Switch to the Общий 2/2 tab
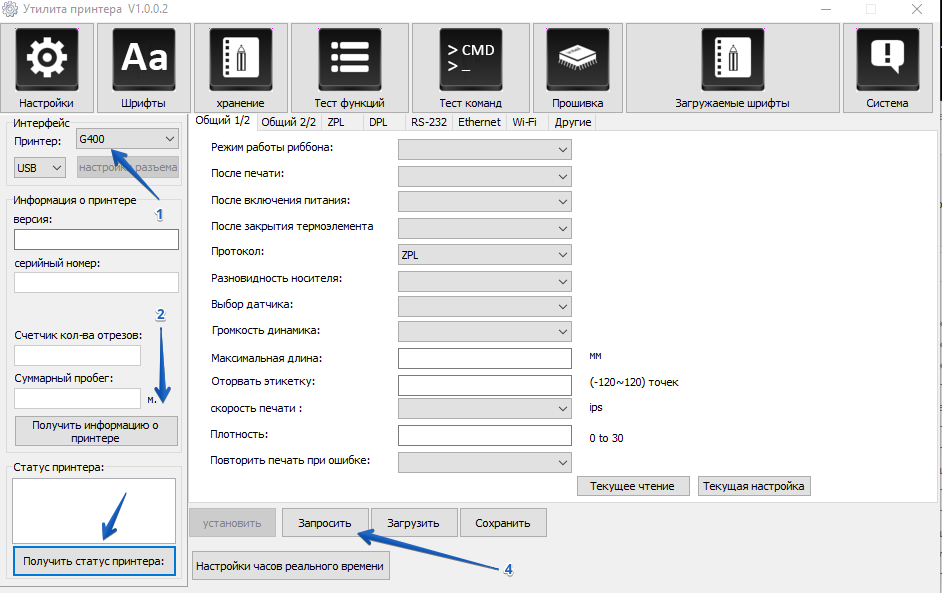The height and width of the screenshot is (593, 942). click(288, 122)
